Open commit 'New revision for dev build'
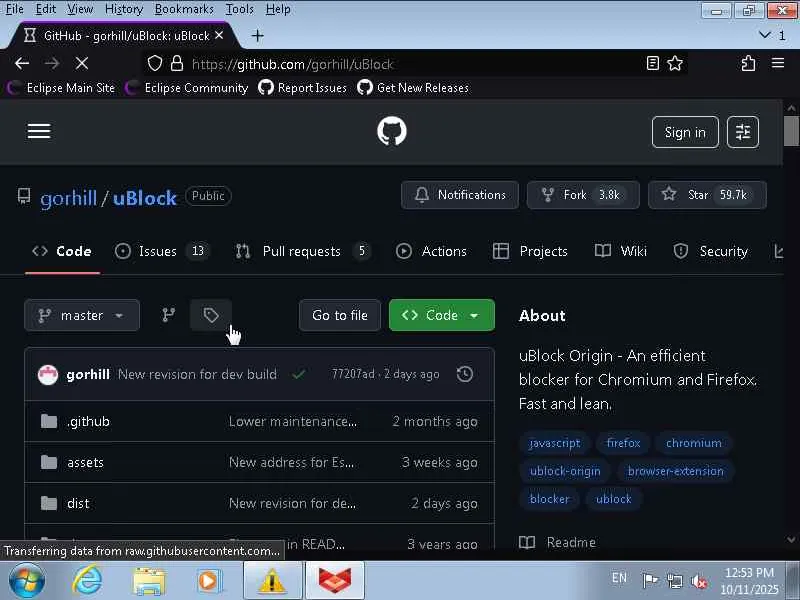Screen dimensions: 800x600 point(197,374)
